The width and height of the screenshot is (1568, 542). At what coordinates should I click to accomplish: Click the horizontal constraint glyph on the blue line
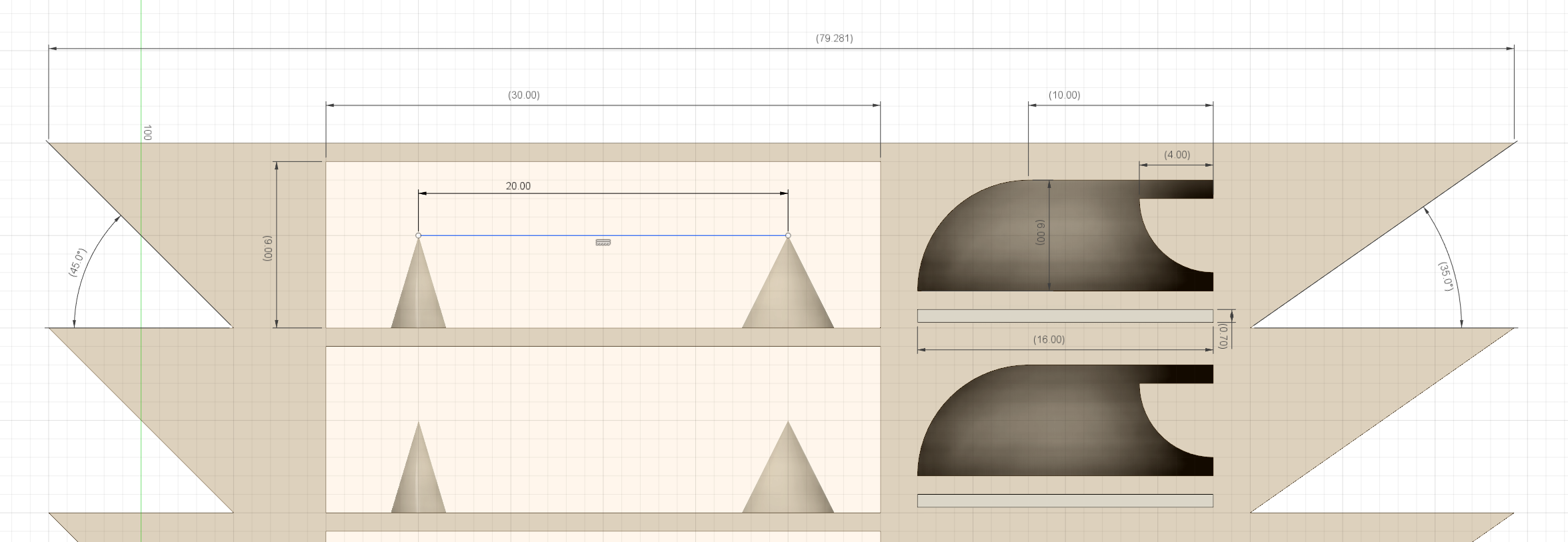pyautogui.click(x=603, y=243)
